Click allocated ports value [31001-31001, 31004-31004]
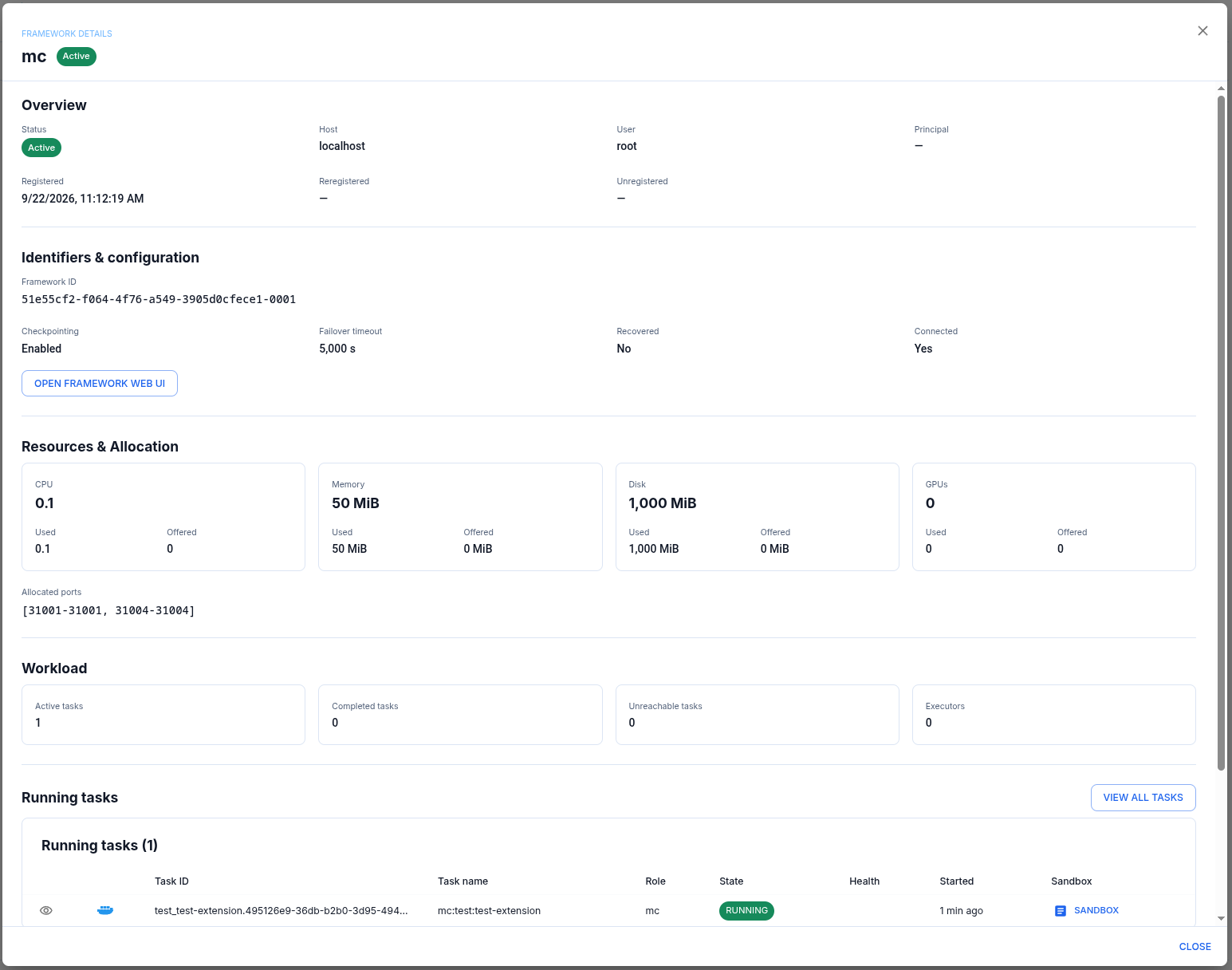1232x970 pixels. point(108,610)
